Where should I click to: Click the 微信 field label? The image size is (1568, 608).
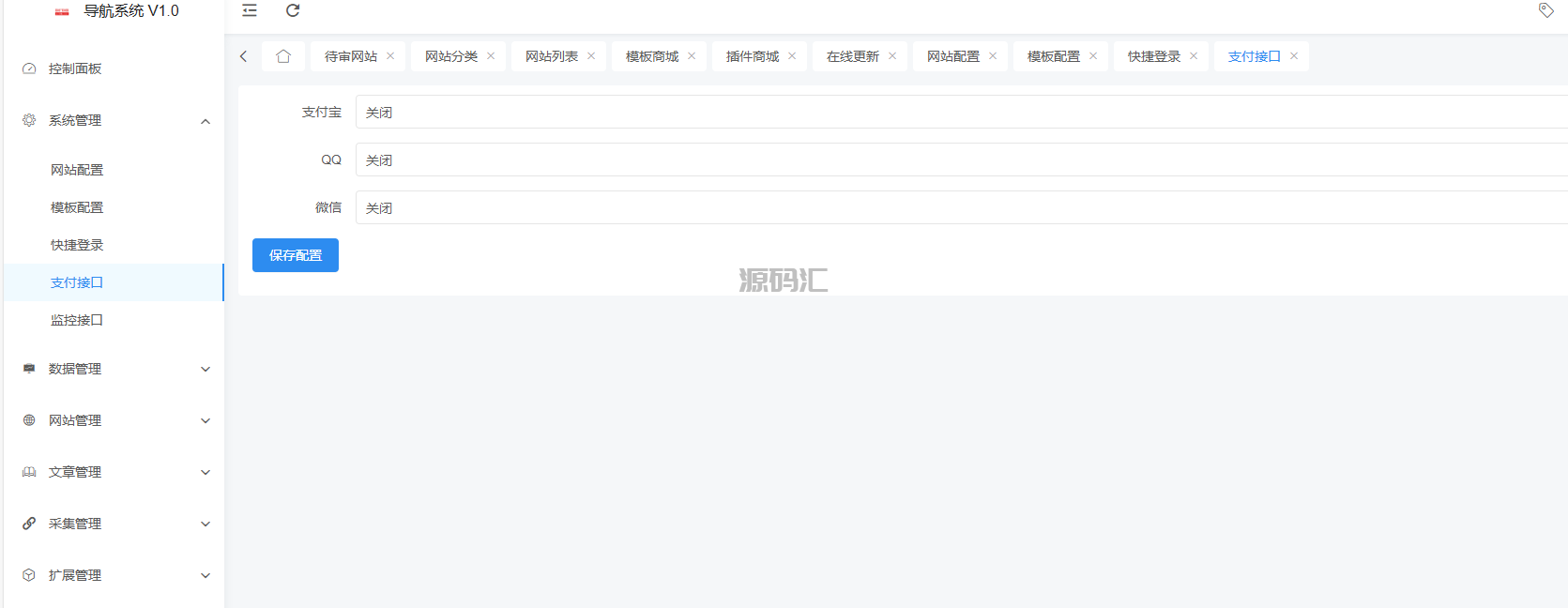tap(328, 207)
